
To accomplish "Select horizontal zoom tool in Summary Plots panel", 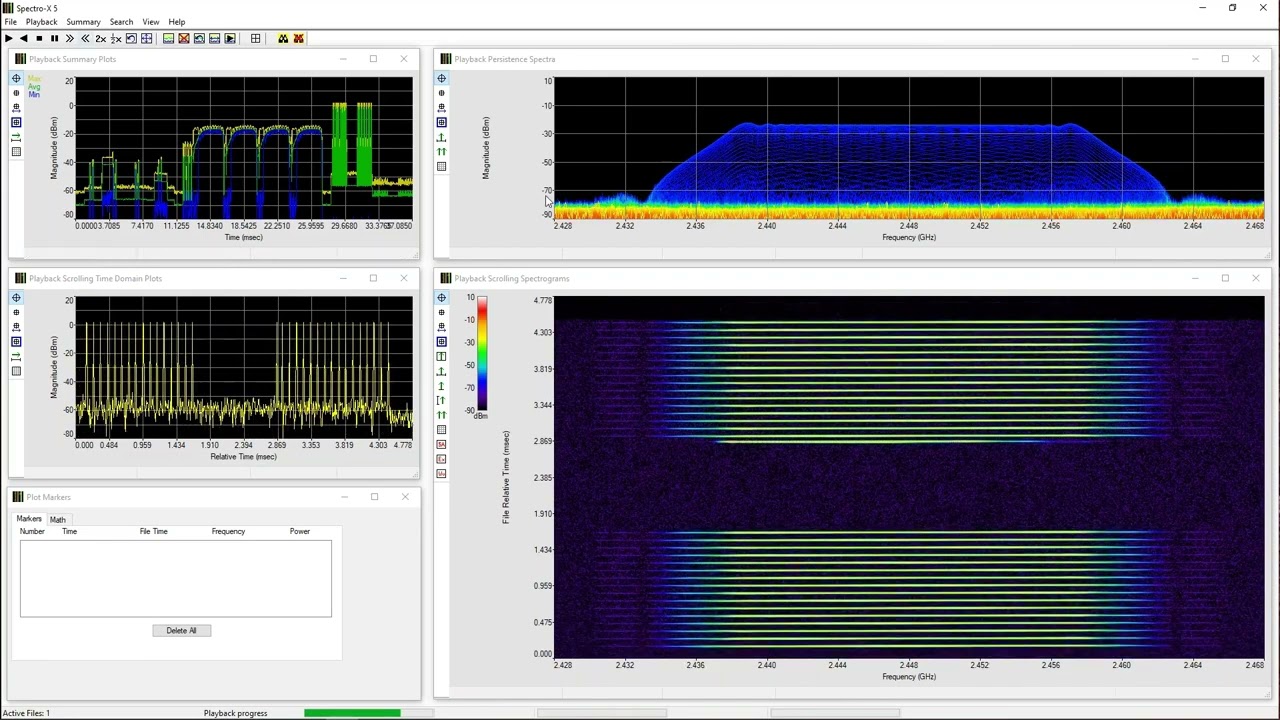I will 16,107.
